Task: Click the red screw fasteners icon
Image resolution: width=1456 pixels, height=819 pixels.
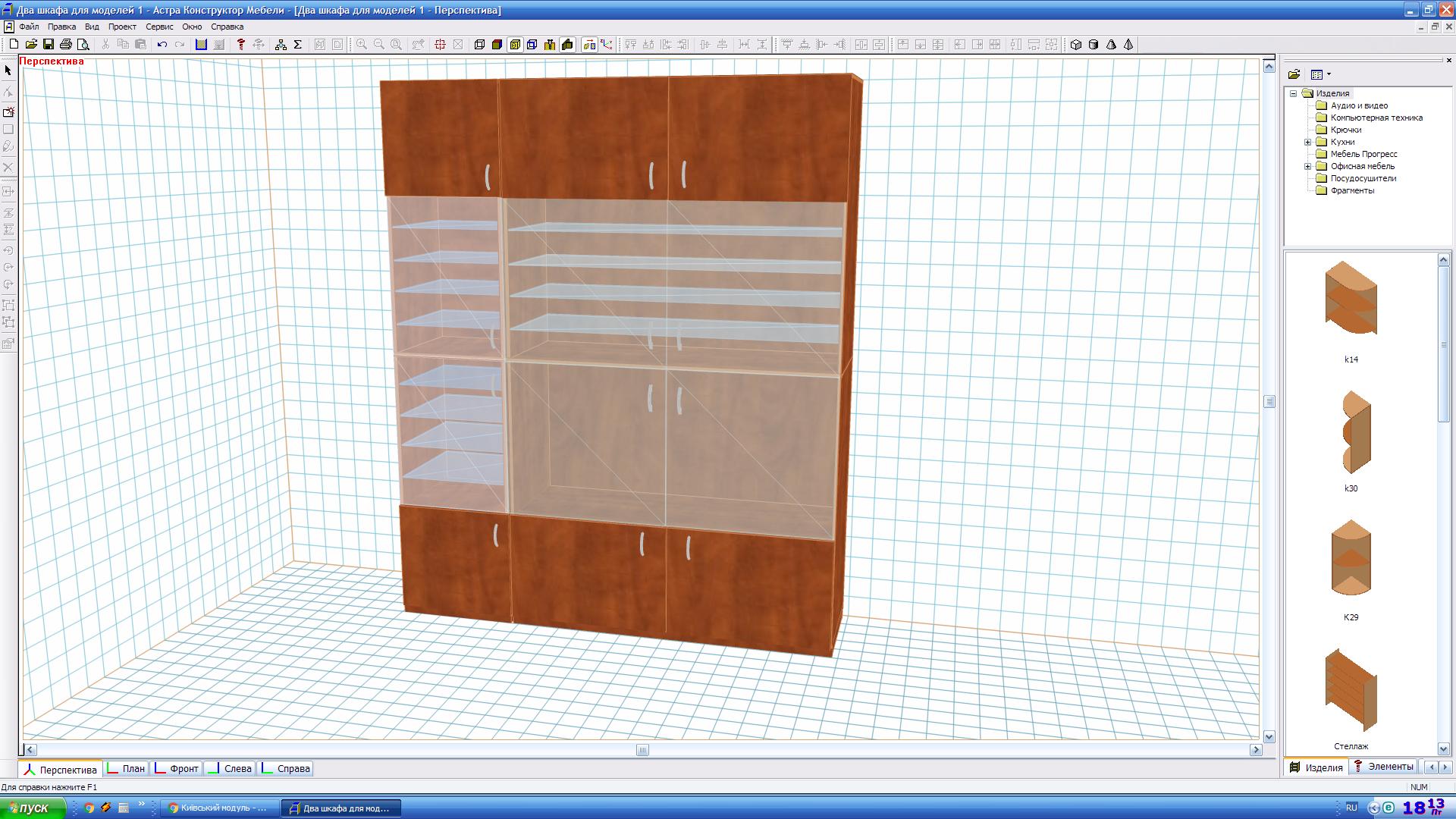Action: click(241, 45)
